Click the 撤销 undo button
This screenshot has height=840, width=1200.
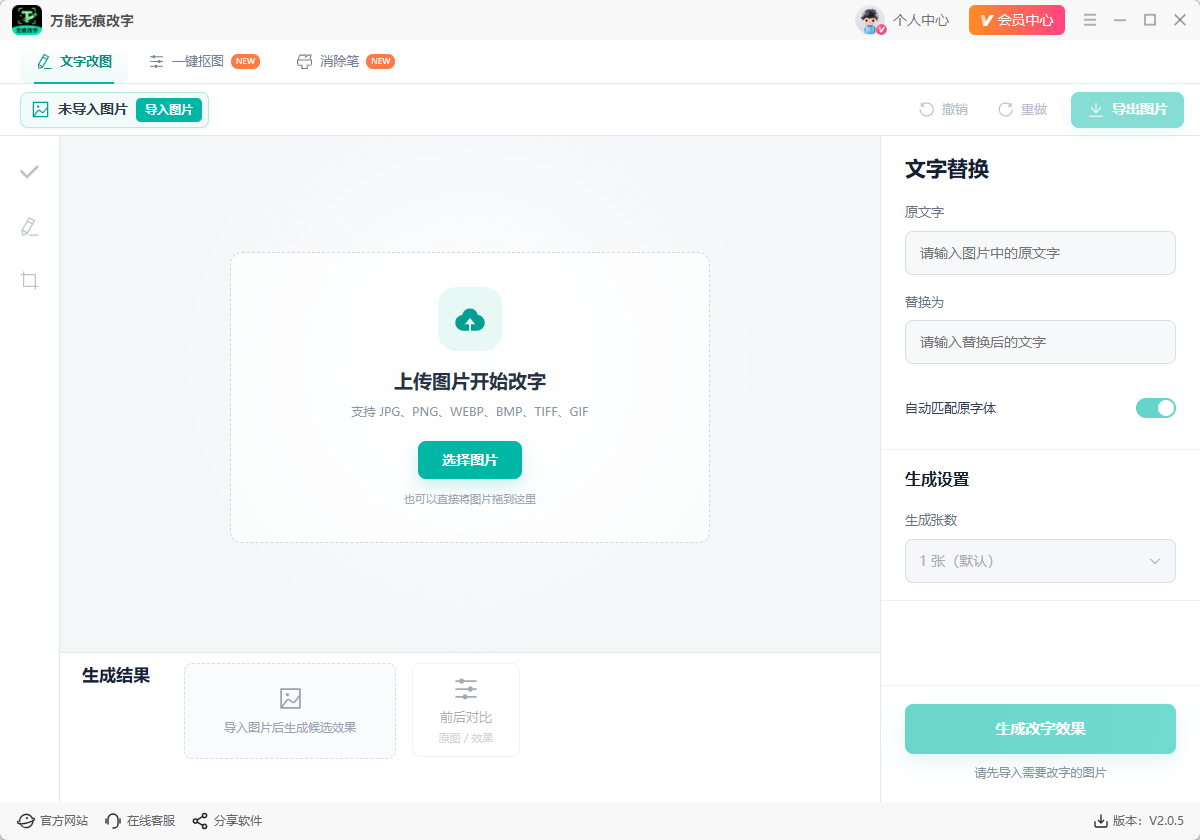click(x=943, y=110)
